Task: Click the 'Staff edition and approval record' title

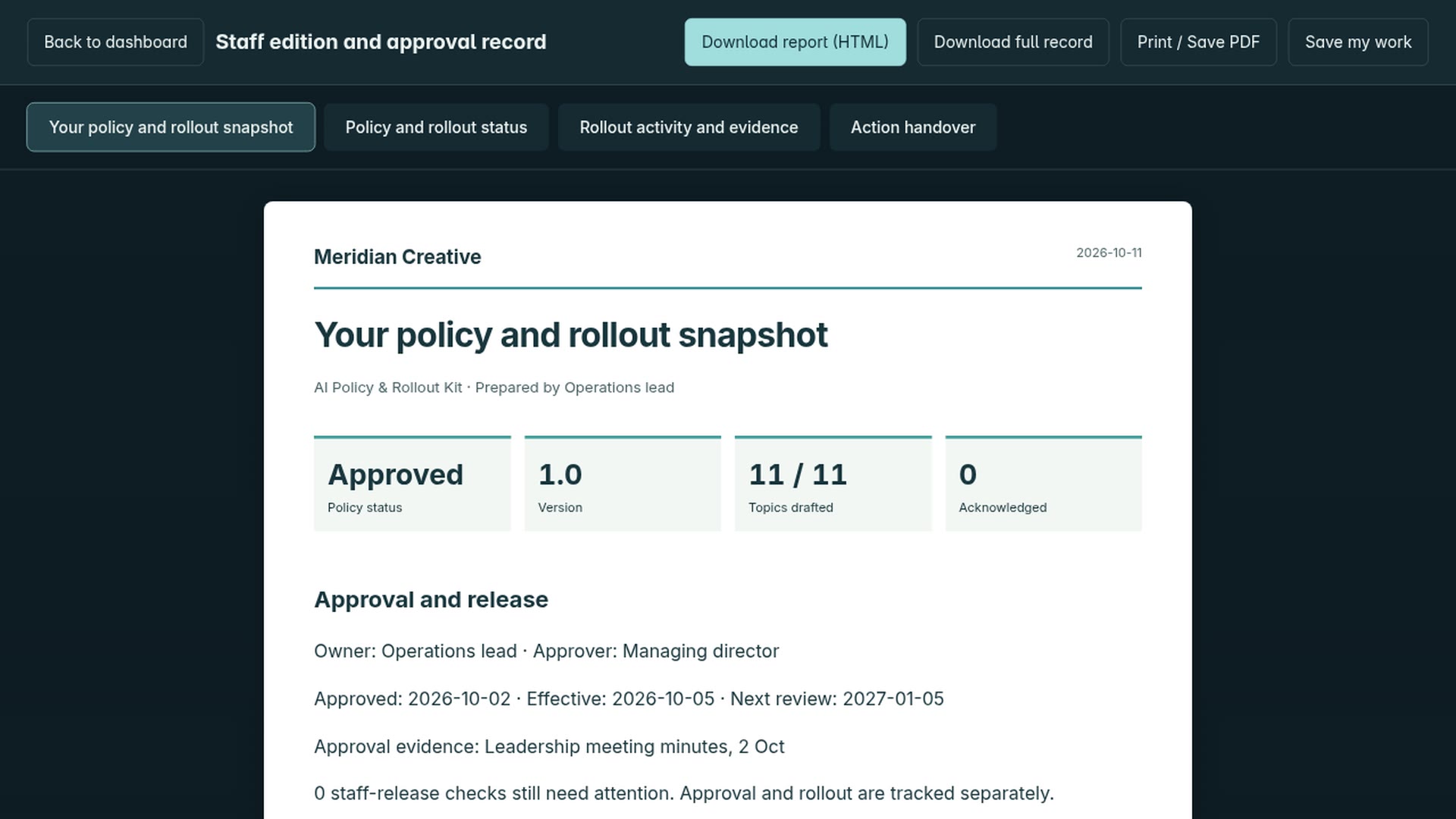Action: point(381,42)
